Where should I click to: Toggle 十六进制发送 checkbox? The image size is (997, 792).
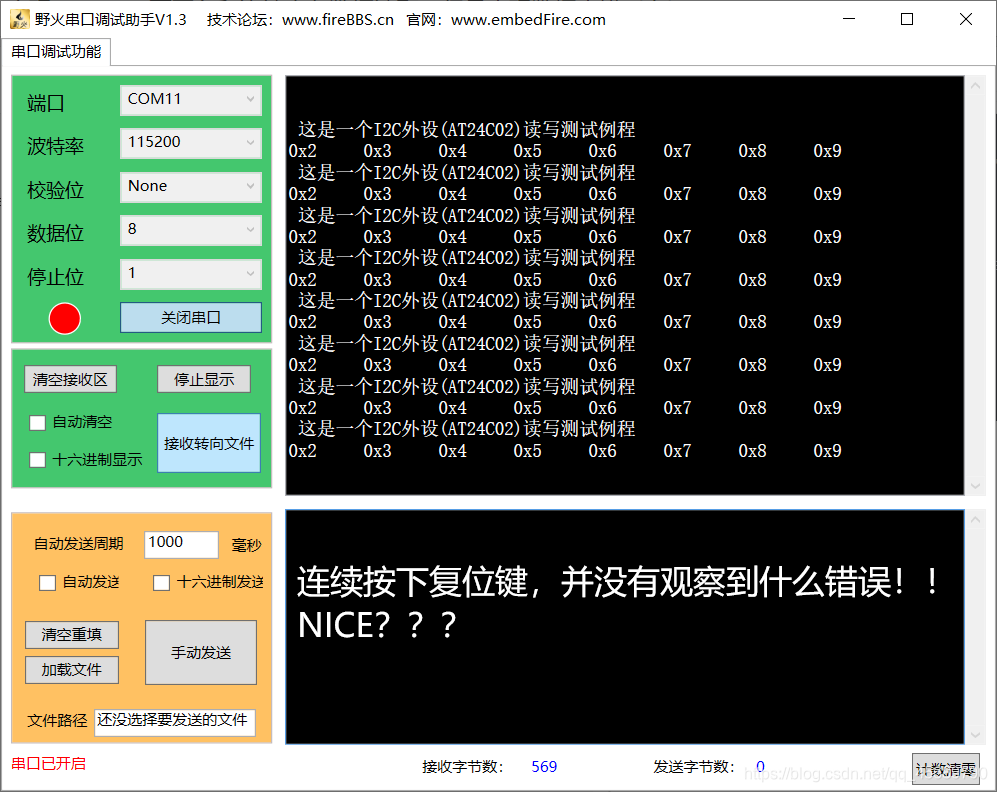point(162,582)
